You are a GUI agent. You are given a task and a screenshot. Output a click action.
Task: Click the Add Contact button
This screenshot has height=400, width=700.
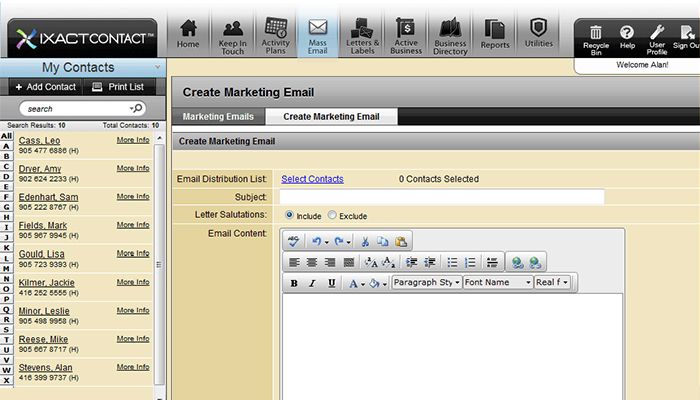(45, 87)
